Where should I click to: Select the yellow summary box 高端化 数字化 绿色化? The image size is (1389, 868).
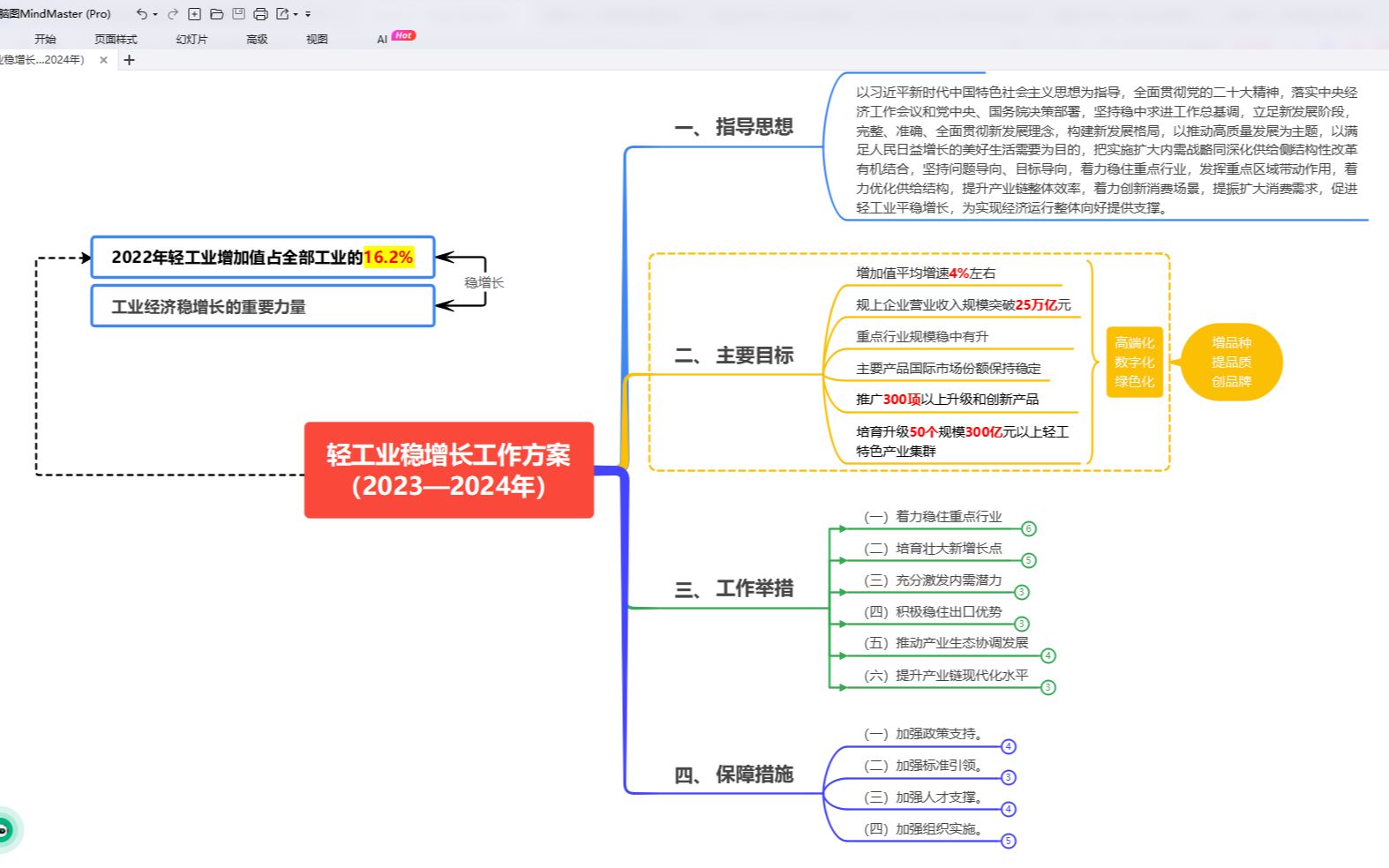tap(1134, 363)
